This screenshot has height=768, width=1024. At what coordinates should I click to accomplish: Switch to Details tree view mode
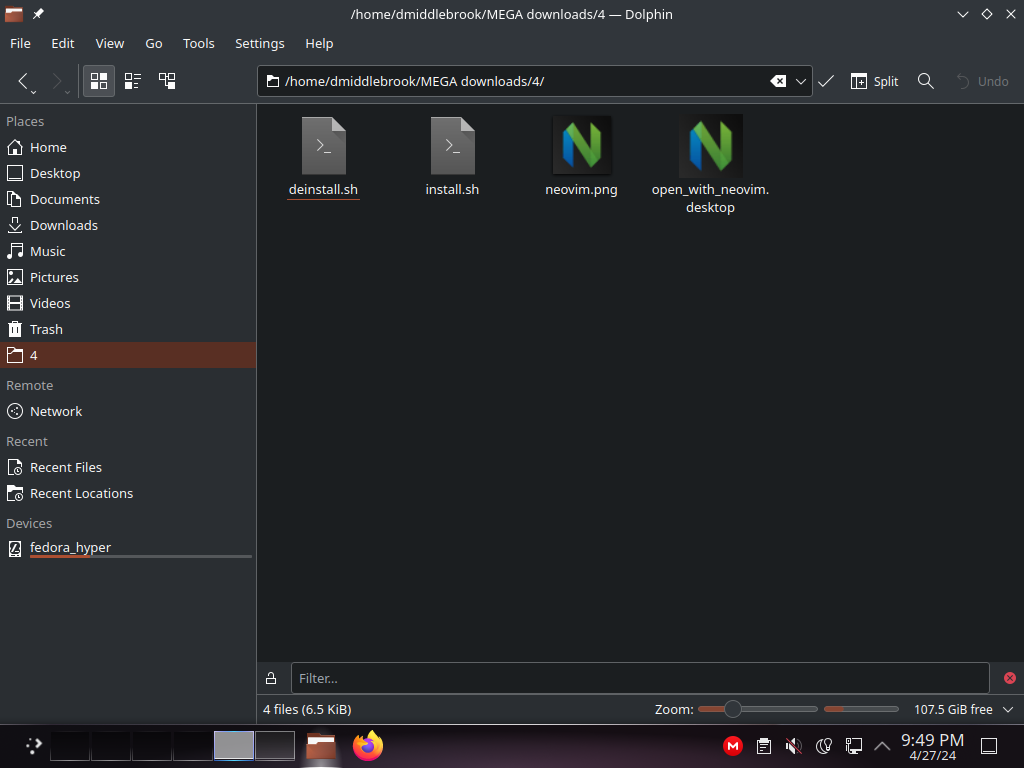click(x=167, y=81)
